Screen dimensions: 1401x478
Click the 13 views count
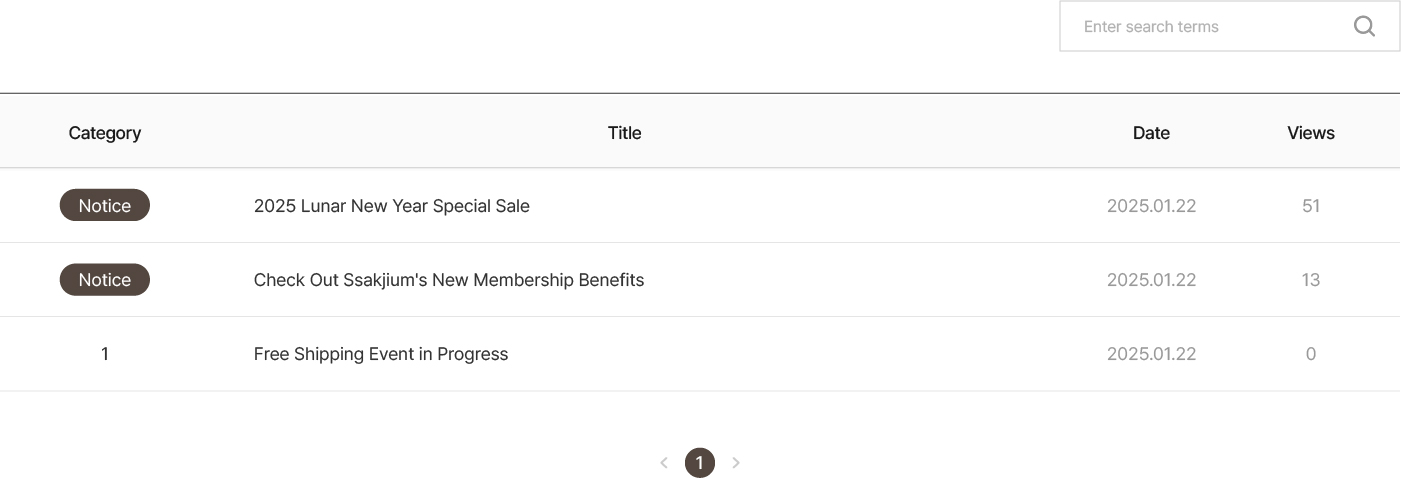tap(1310, 280)
